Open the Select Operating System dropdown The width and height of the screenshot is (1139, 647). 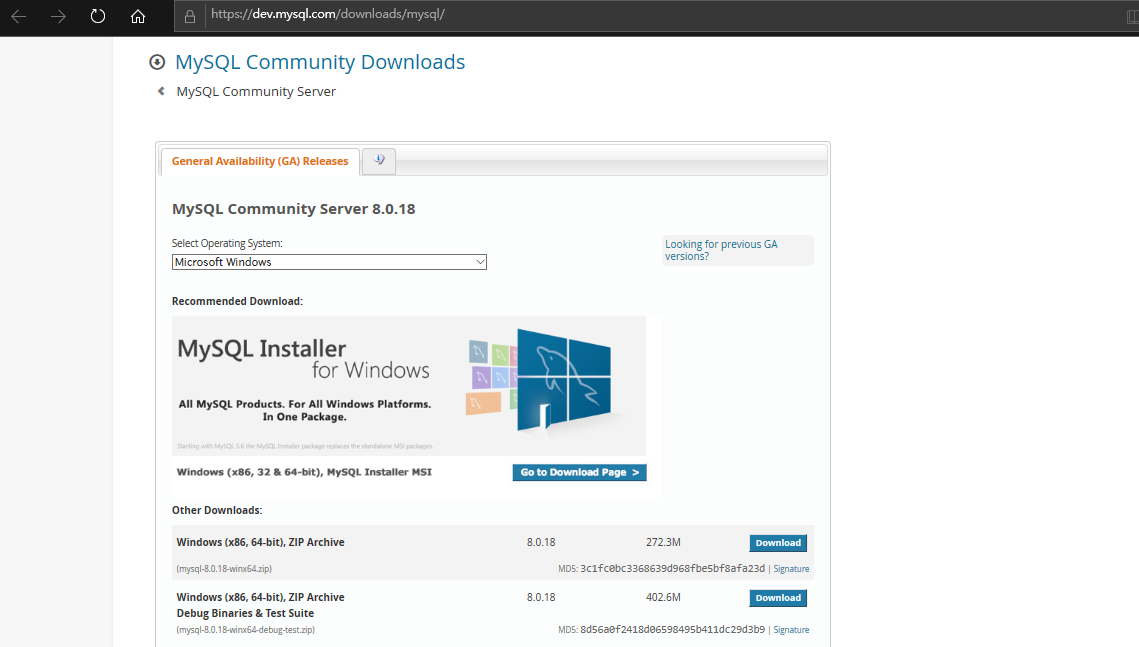pyautogui.click(x=329, y=262)
